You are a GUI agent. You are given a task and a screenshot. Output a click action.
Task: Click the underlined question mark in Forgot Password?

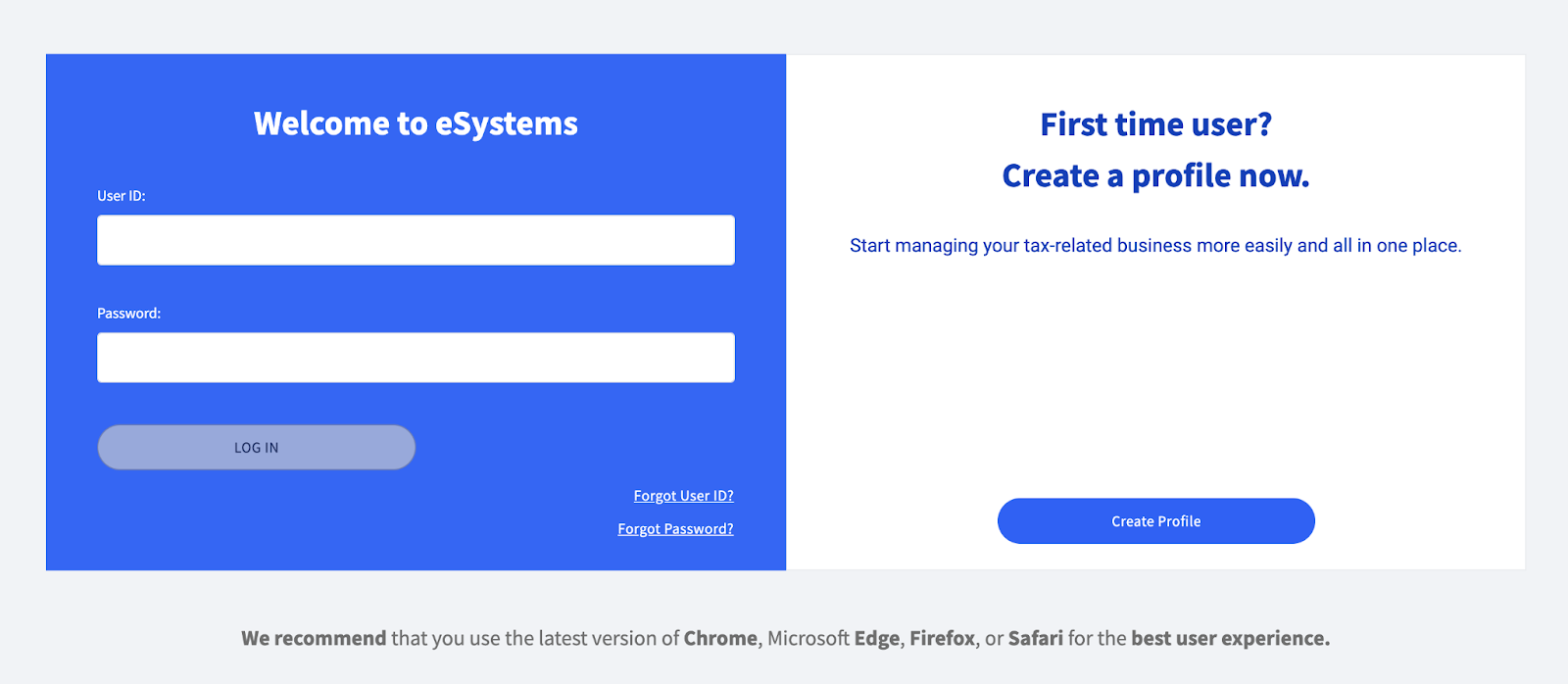[x=729, y=528]
